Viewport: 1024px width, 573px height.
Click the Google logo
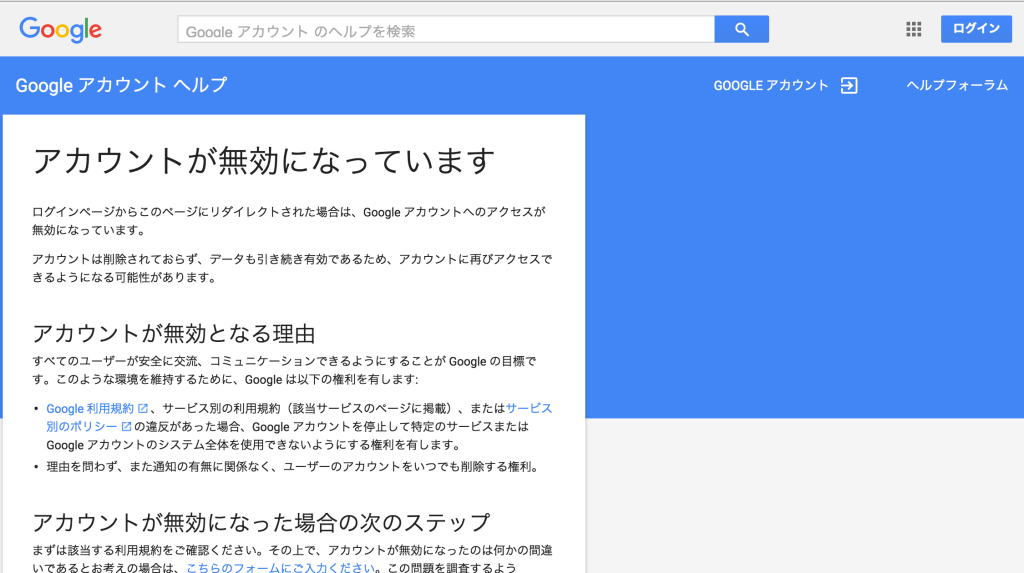click(60, 29)
